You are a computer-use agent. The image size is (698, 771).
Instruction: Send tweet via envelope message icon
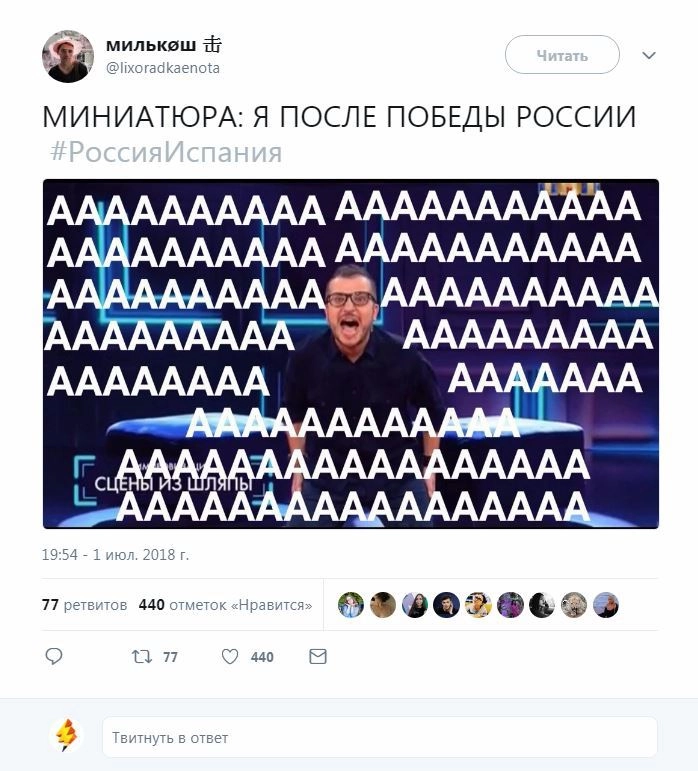tap(318, 656)
